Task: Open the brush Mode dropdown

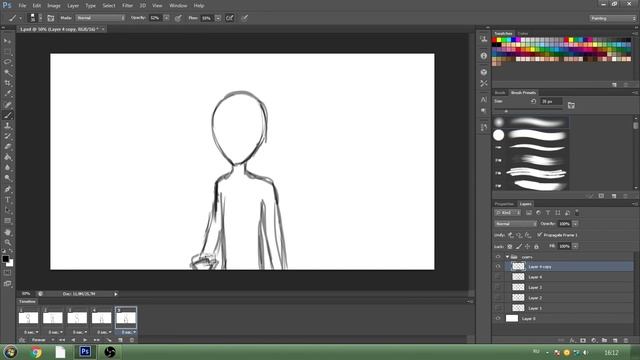Action: (x=100, y=18)
